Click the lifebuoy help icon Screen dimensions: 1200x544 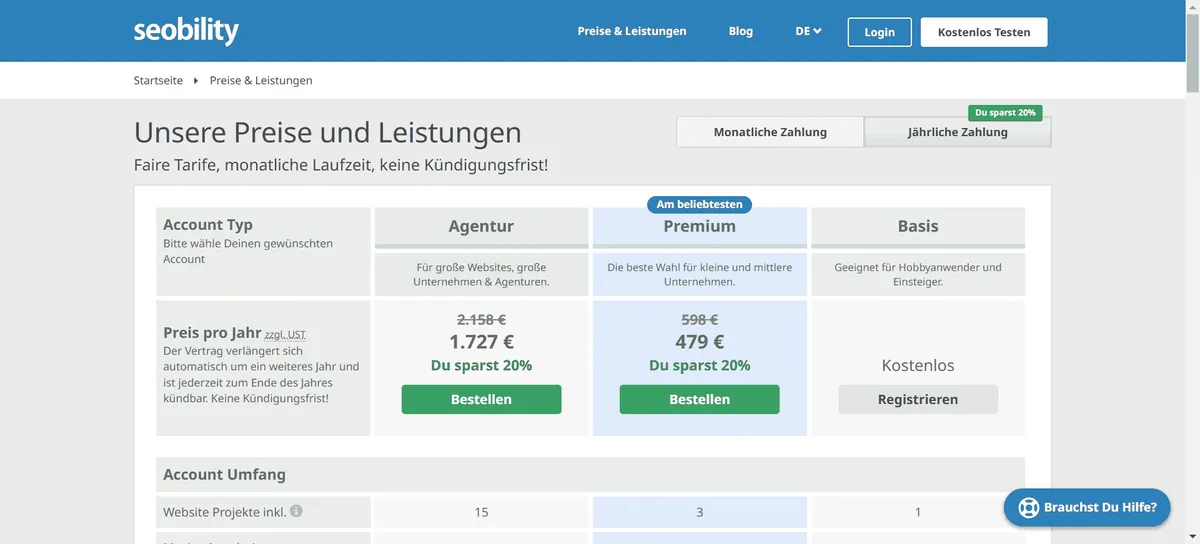pos(1027,507)
